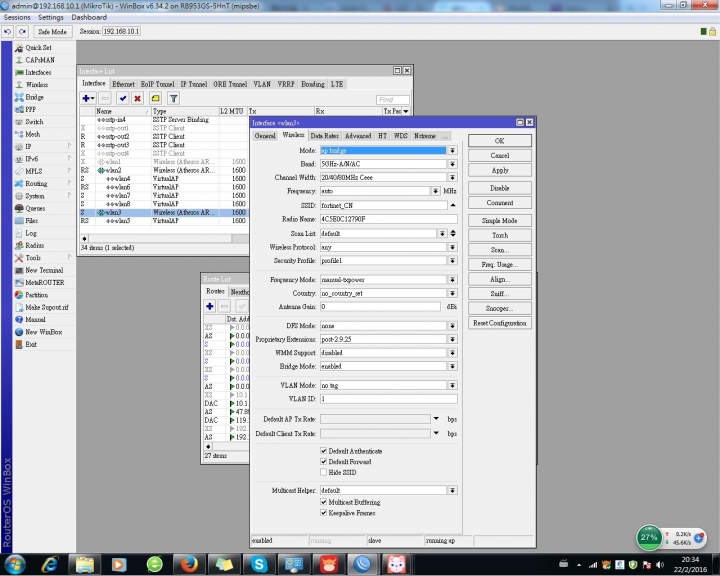The height and width of the screenshot is (576, 720).
Task: Open Quick Set in the sidebar
Action: click(39, 48)
